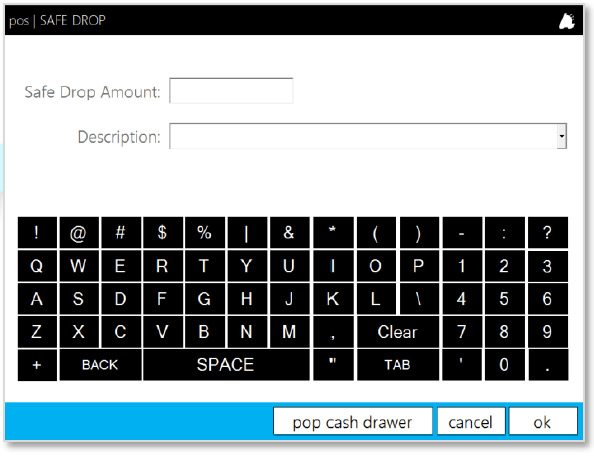Click the cancel button
Viewport: 594px width, 457px height.
tap(471, 421)
